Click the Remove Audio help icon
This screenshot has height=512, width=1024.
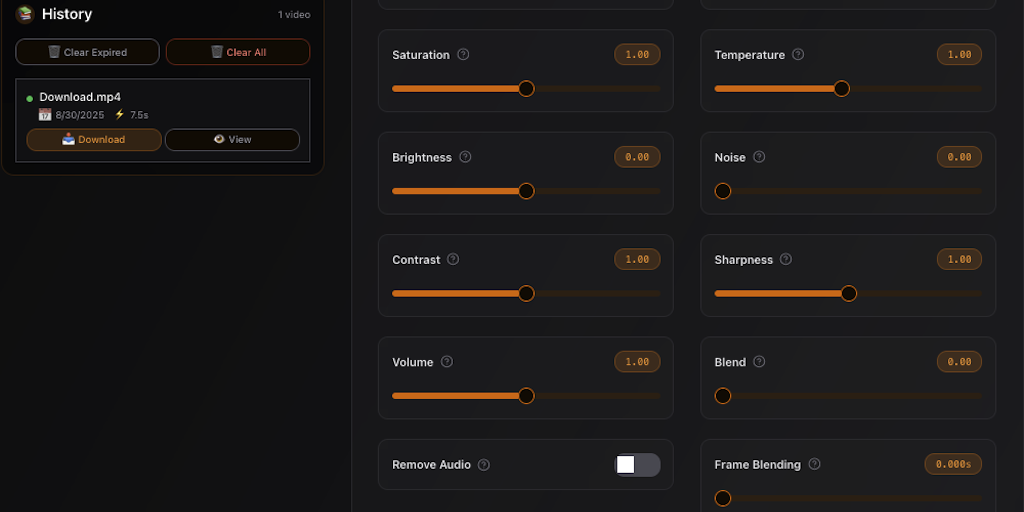click(483, 464)
